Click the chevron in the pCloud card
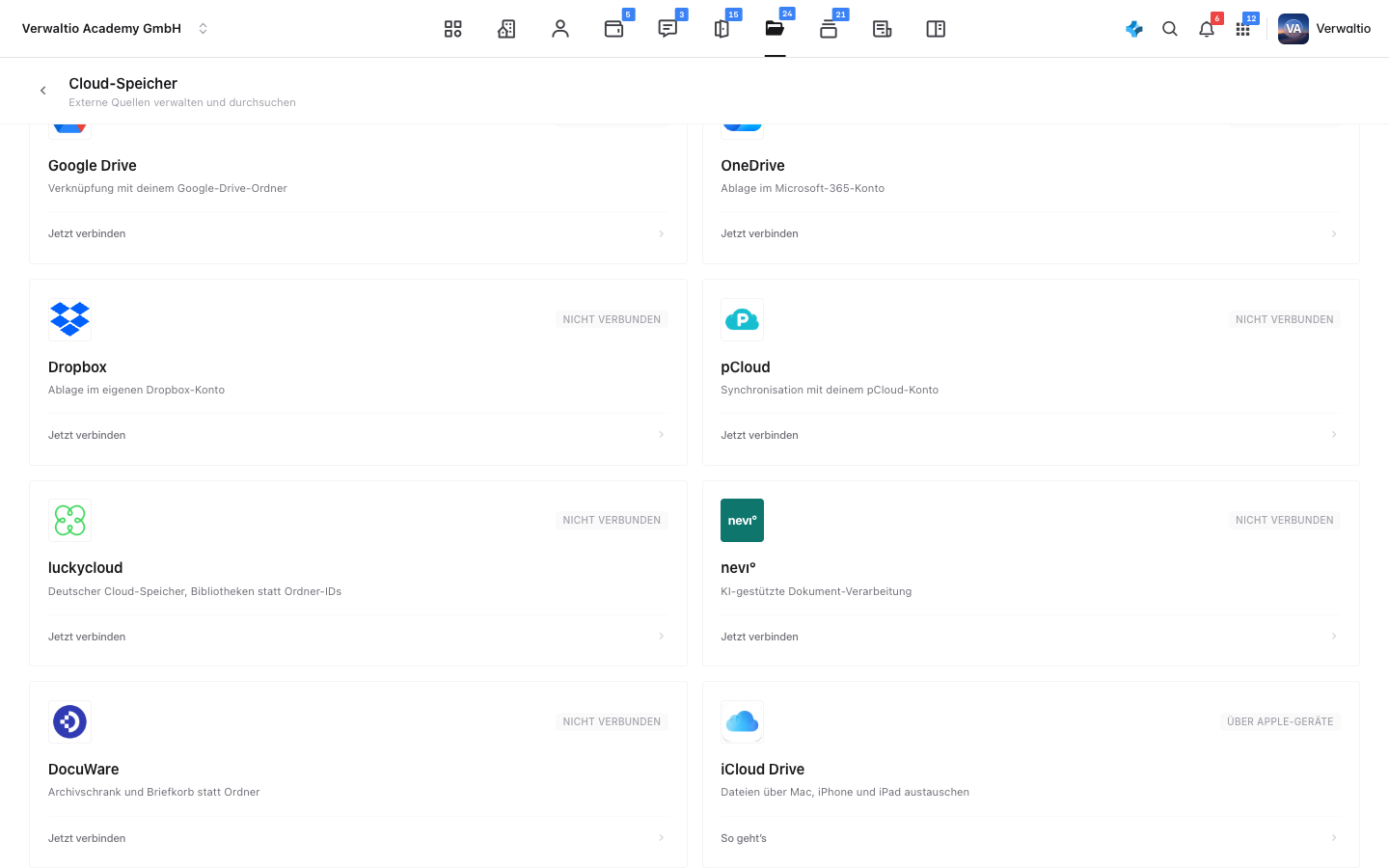The width and height of the screenshot is (1389, 868). [x=1334, y=435]
